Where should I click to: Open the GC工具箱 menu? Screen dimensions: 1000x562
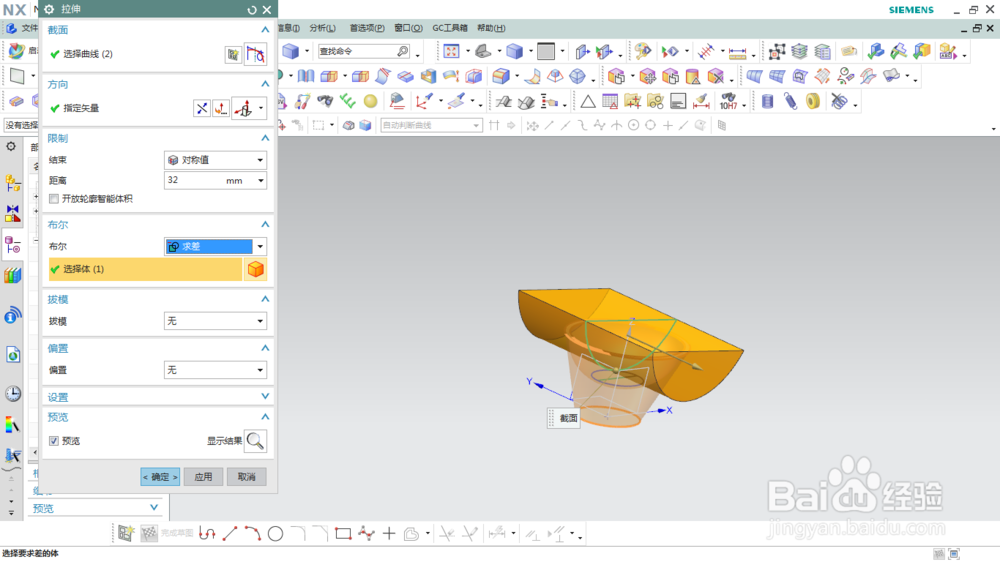[x=450, y=28]
